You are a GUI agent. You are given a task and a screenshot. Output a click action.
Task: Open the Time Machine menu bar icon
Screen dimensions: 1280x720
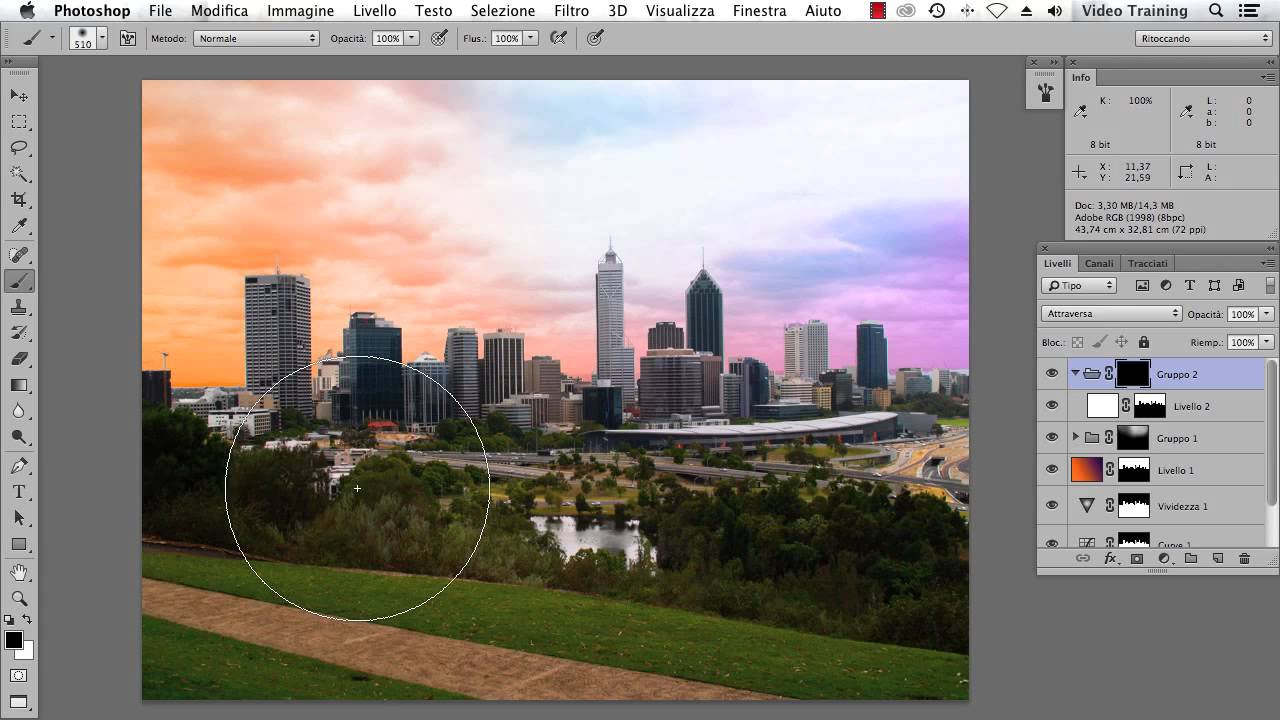(x=936, y=11)
